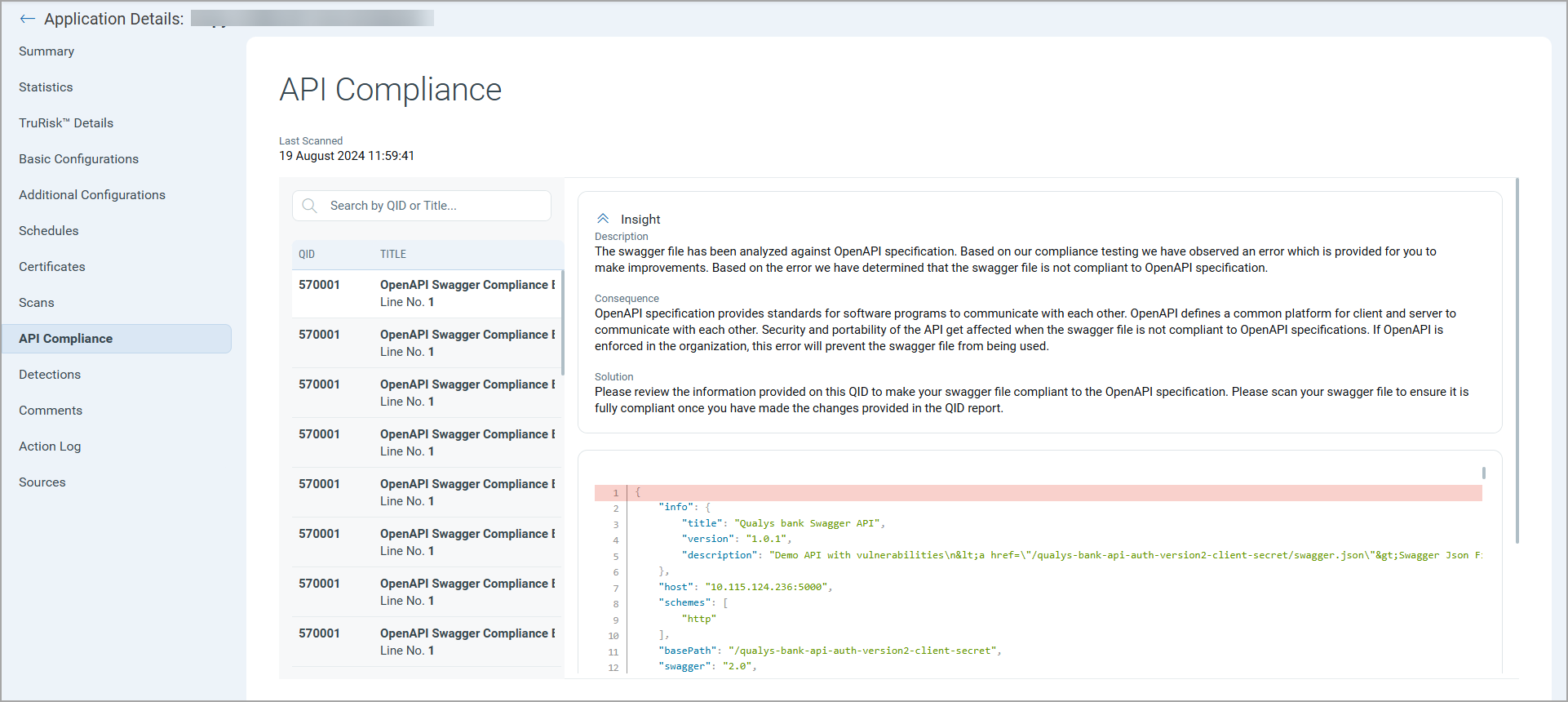Go to TruRisk Details

66,123
